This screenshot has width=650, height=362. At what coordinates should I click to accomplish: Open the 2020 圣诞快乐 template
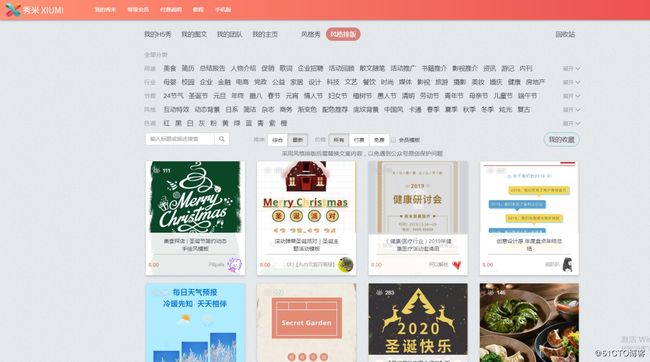[x=418, y=323]
